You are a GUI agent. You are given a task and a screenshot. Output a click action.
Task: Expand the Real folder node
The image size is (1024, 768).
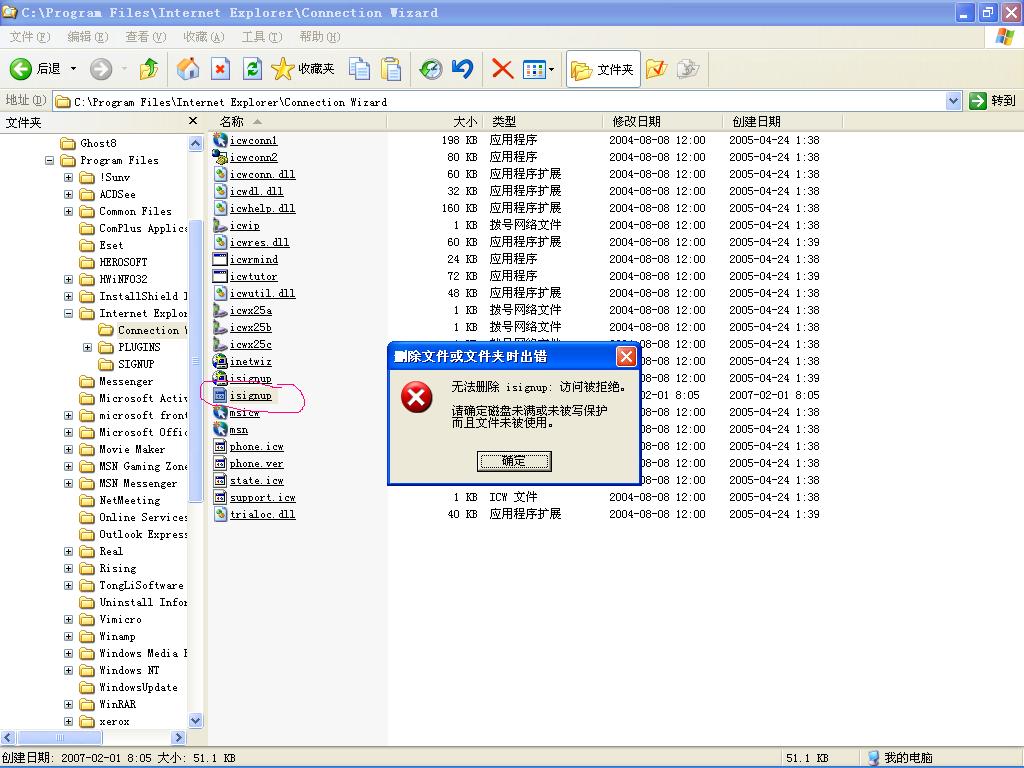tap(69, 551)
